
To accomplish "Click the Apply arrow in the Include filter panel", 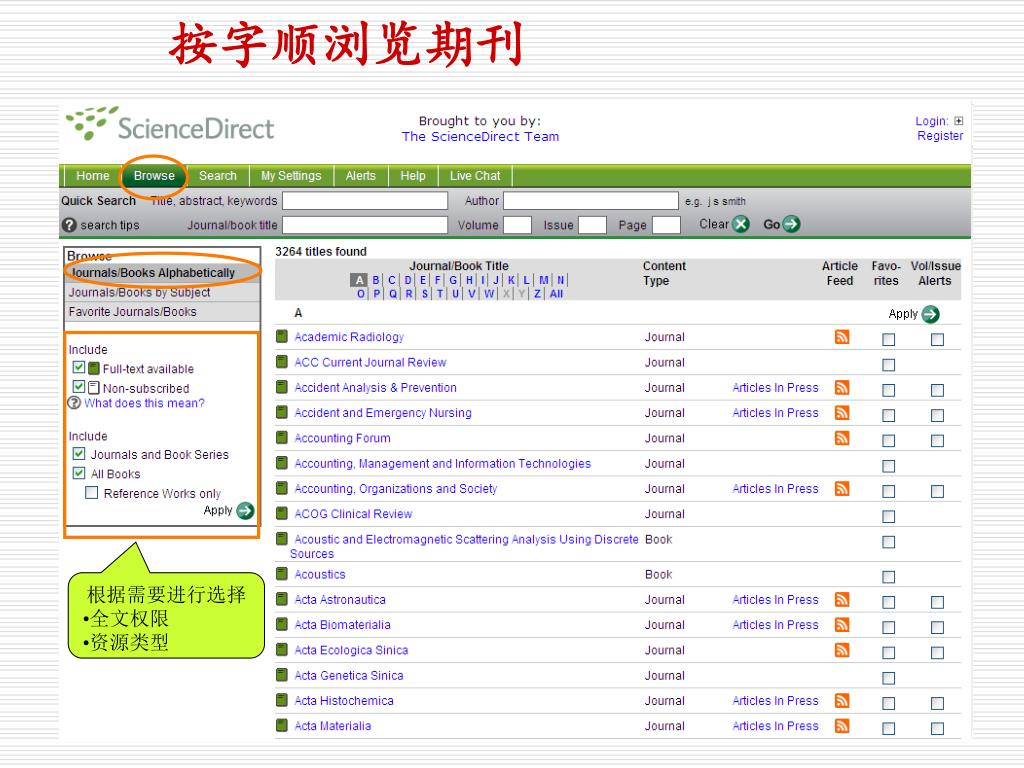I will 245,510.
